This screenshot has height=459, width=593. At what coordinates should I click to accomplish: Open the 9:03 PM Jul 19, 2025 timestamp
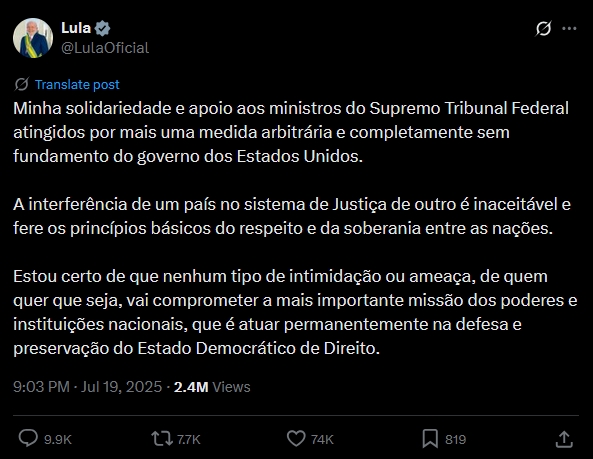[x=87, y=387]
